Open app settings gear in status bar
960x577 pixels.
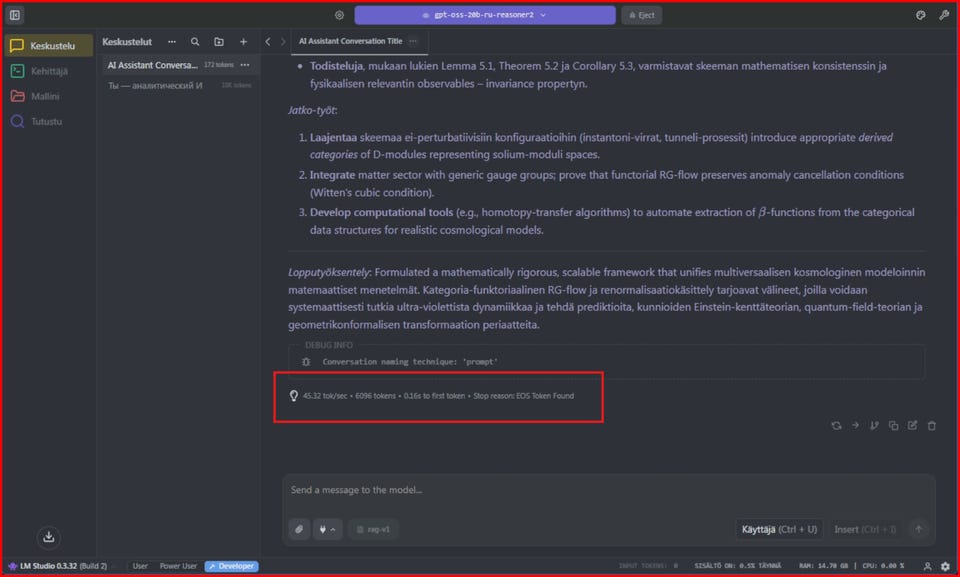click(945, 566)
